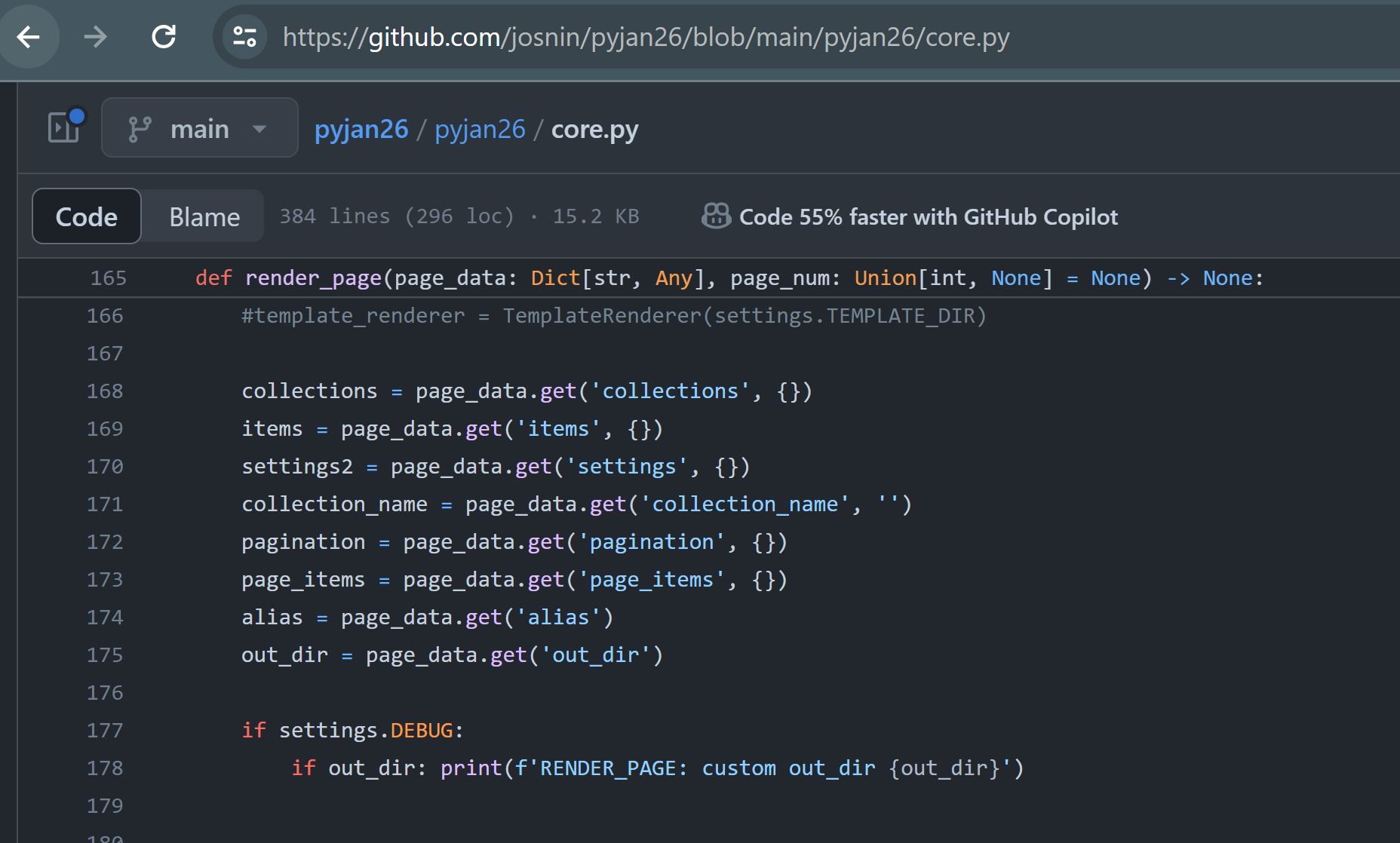Image resolution: width=1400 pixels, height=843 pixels.
Task: Select line number 166
Action: coord(105,316)
